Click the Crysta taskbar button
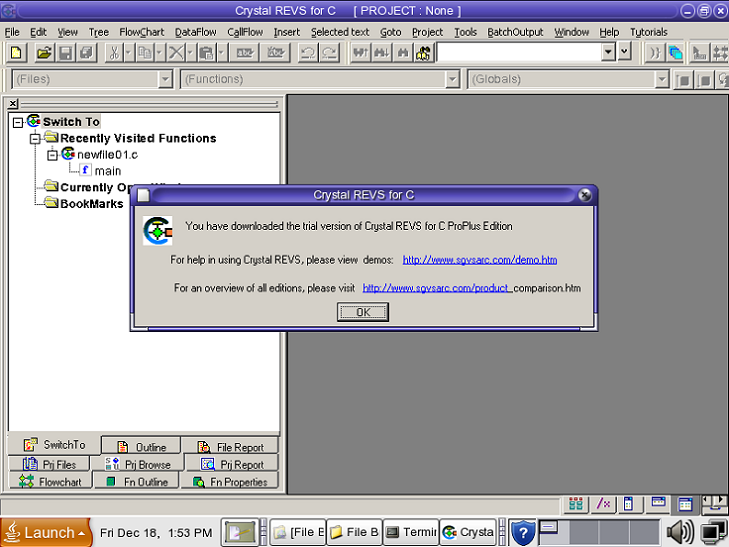Viewport: 729px width, 547px height. 468,532
